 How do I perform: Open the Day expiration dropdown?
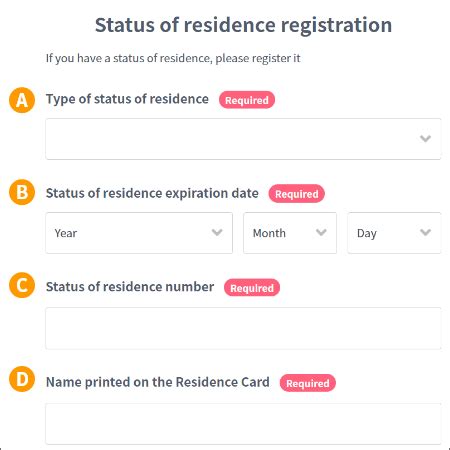pos(394,233)
